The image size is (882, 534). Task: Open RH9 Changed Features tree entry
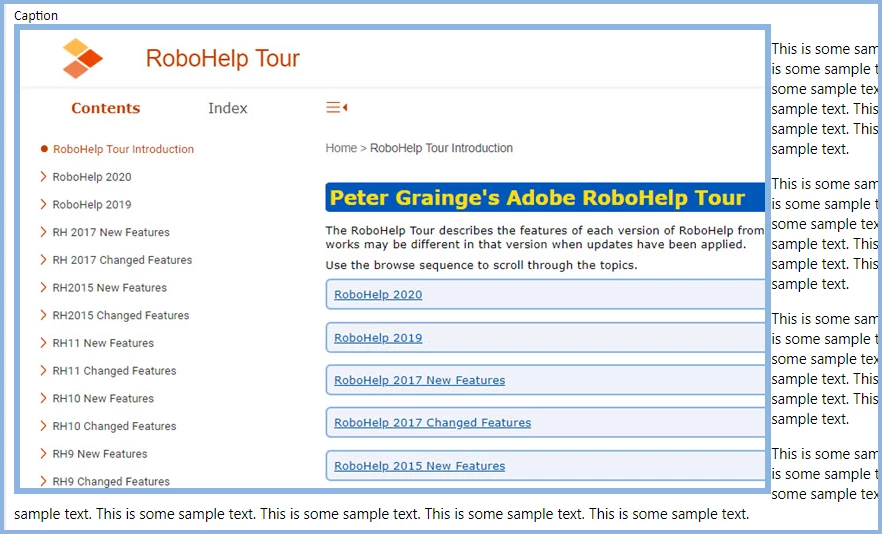(x=111, y=481)
